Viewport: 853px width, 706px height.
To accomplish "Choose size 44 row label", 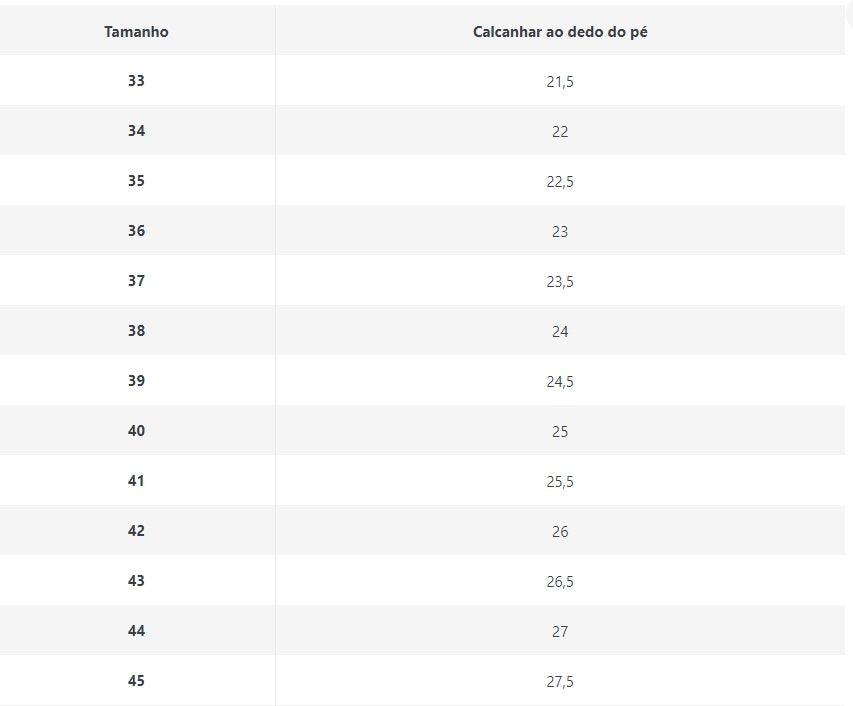I will (x=136, y=631).
